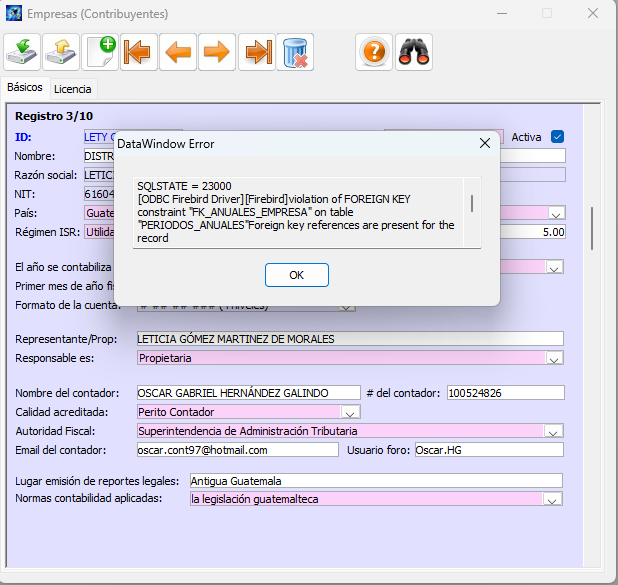The image size is (618, 585).
Task: Click the save record (green arrow disk) icon
Action: [x=22, y=52]
